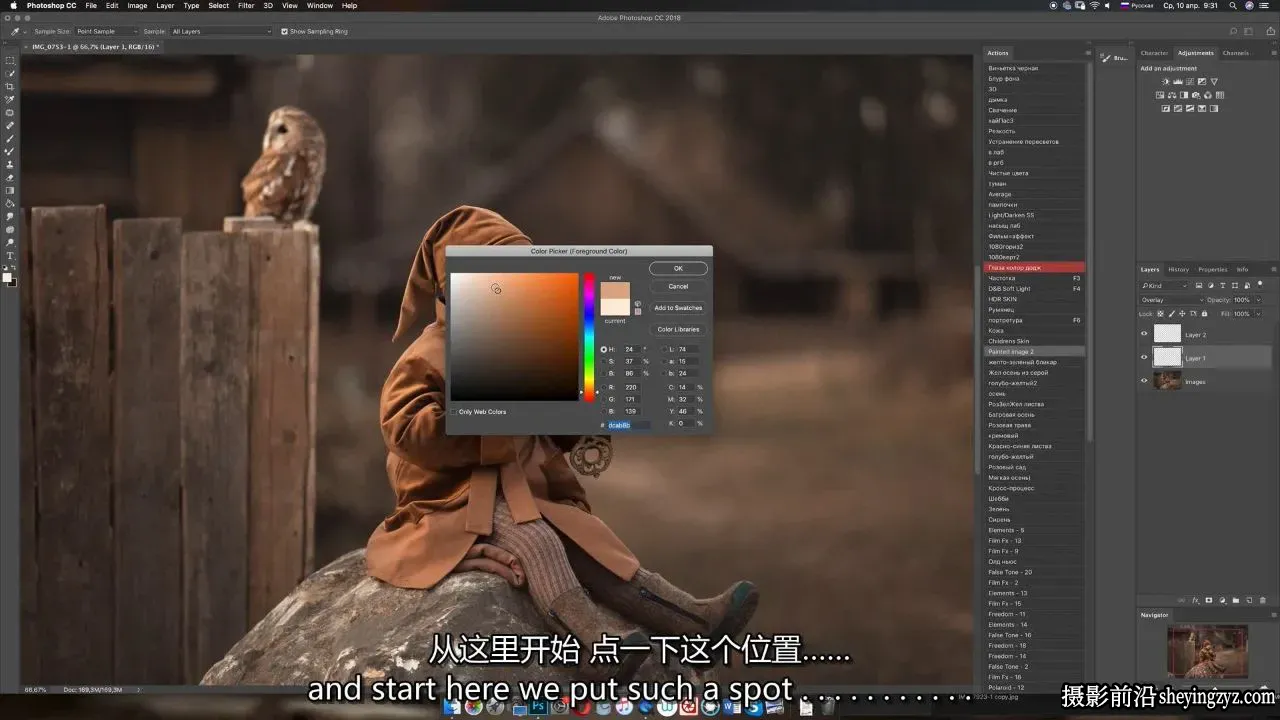Click the rainbow hue slider strip

point(589,337)
